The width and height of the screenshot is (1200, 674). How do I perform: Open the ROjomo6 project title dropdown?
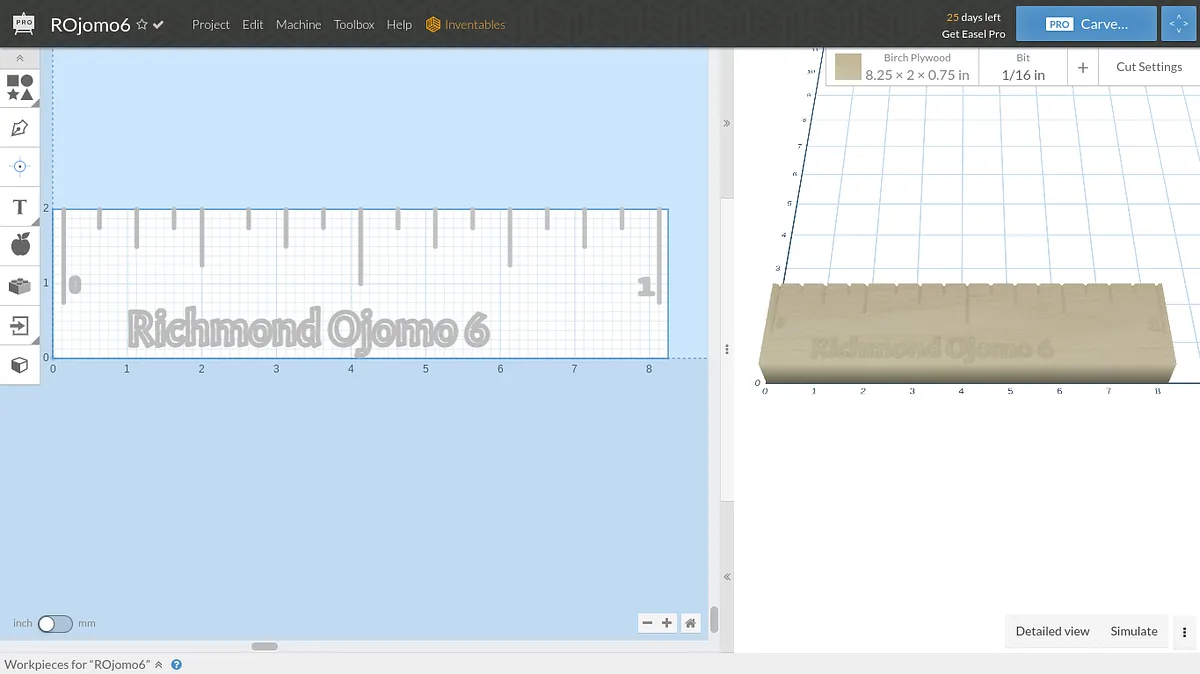pos(90,25)
